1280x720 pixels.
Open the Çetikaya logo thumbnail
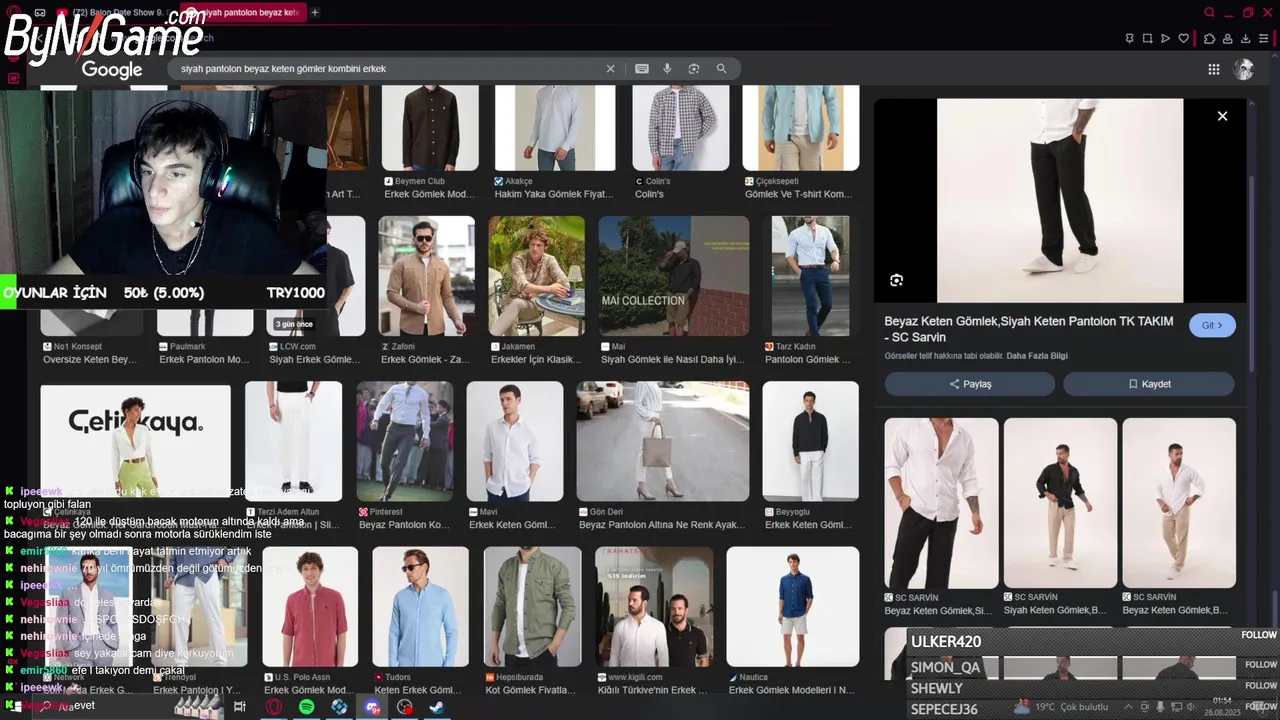click(x=135, y=441)
